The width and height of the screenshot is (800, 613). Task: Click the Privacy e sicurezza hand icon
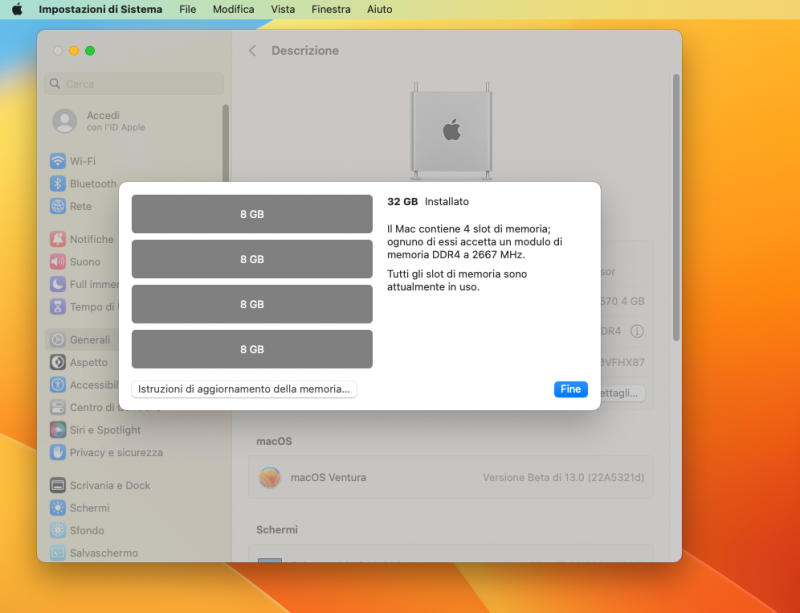click(x=58, y=452)
